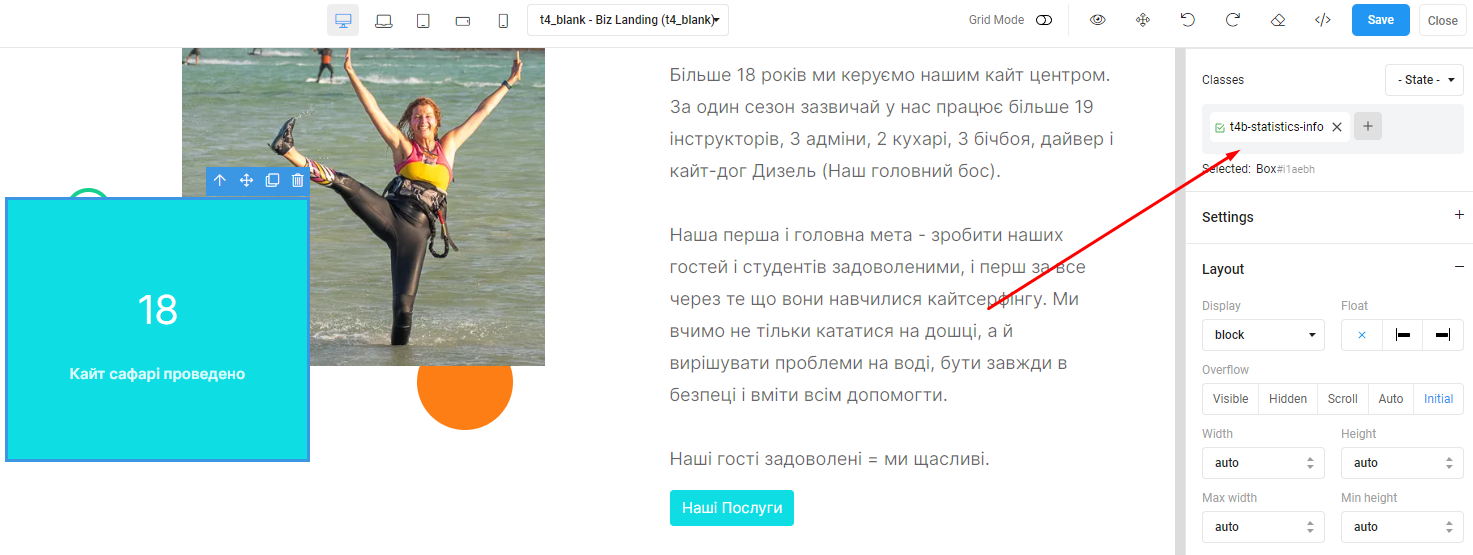Open the State dropdown
The height and width of the screenshot is (555, 1473).
point(1424,80)
